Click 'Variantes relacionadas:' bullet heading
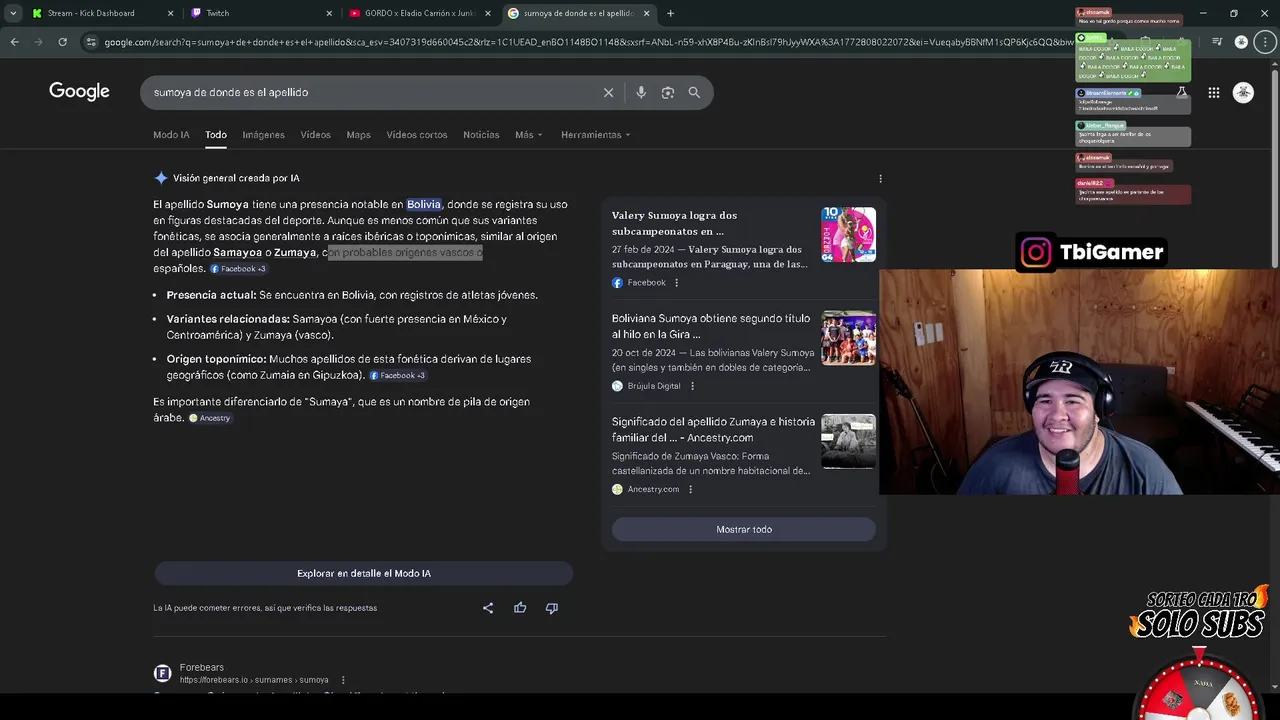This screenshot has width=1280, height=720. click(228, 319)
